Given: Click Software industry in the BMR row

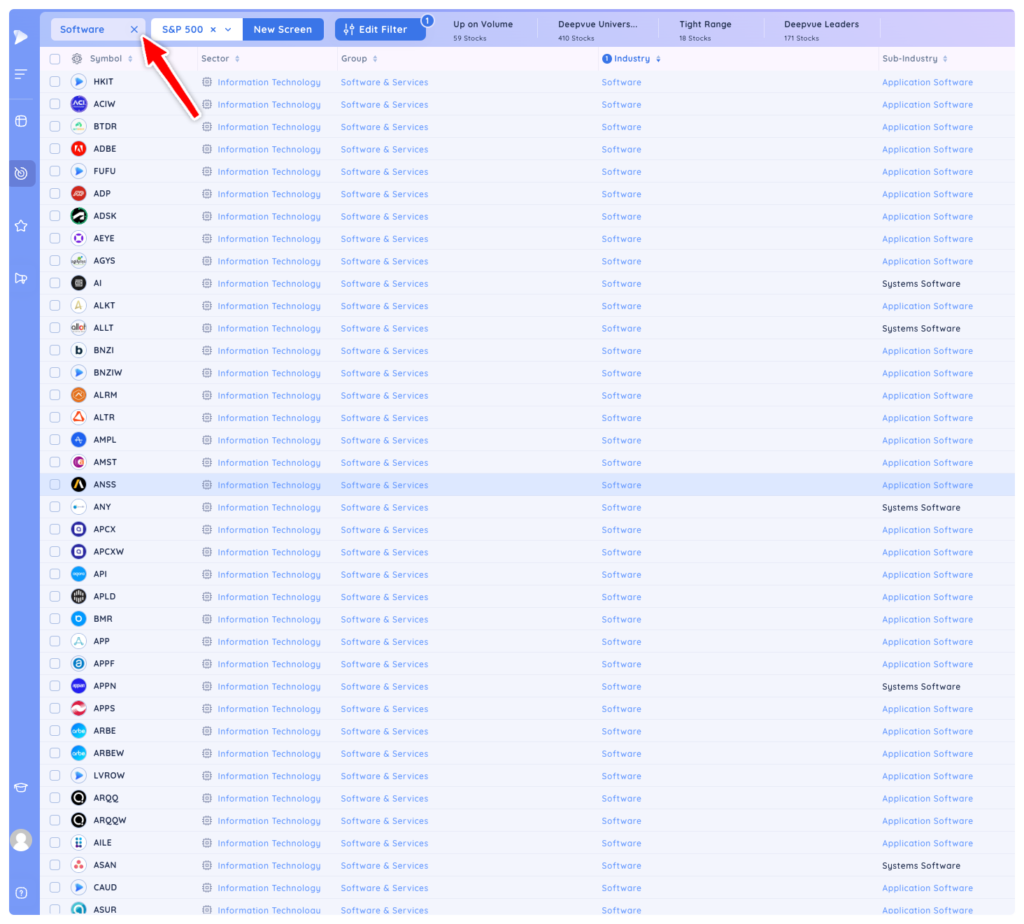Looking at the screenshot, I should click(621, 620).
